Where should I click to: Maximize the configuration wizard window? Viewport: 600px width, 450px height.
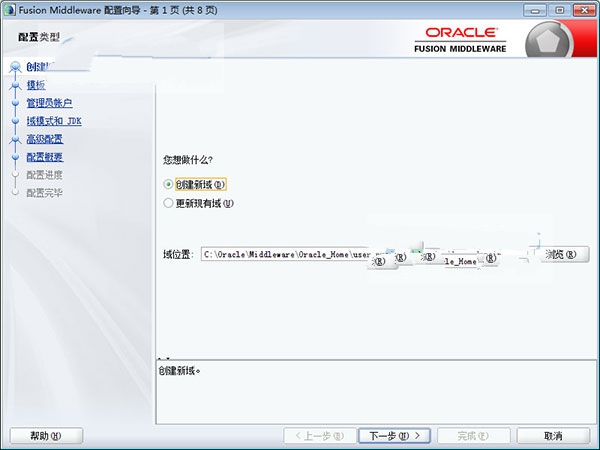point(559,10)
